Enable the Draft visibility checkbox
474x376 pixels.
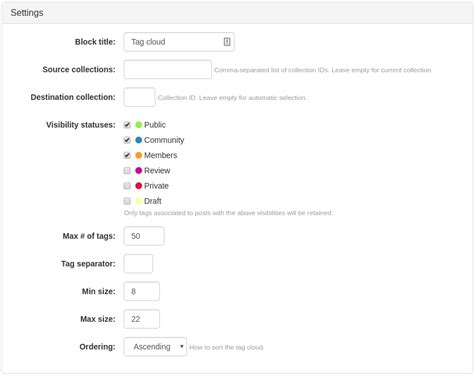[x=127, y=201]
